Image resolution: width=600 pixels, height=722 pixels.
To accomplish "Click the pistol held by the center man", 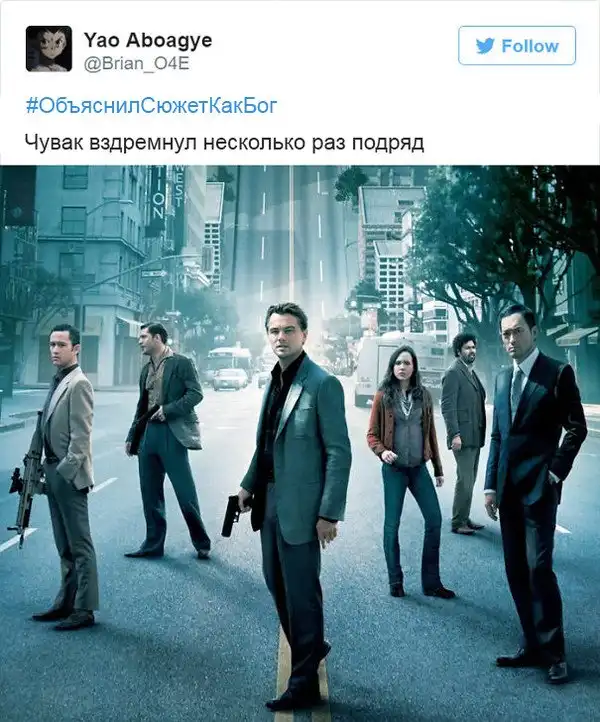I will point(231,515).
